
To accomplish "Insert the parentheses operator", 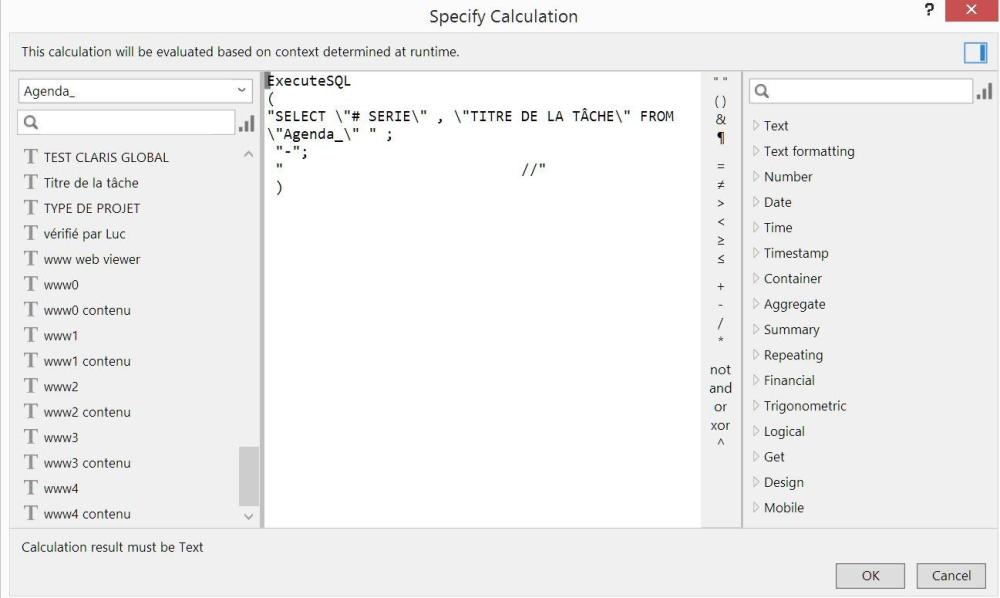I will tap(720, 101).
